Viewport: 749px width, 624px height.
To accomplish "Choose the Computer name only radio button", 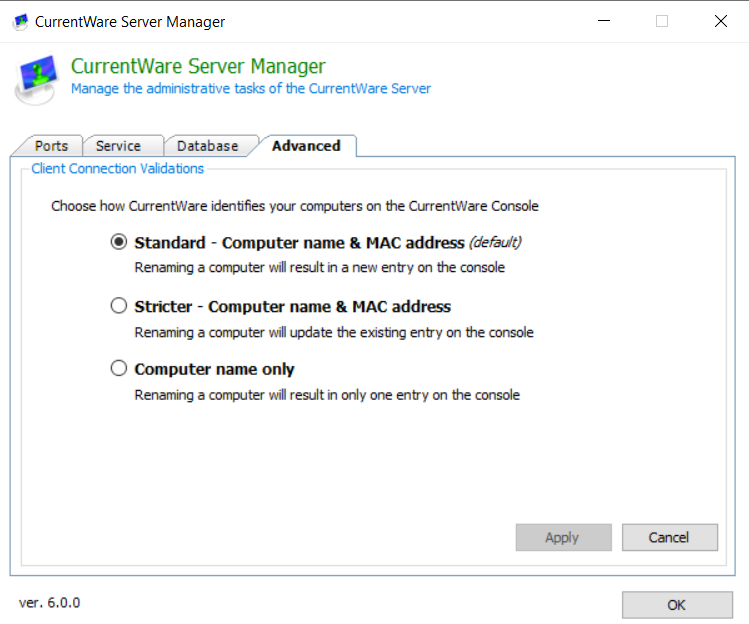I will point(119,368).
